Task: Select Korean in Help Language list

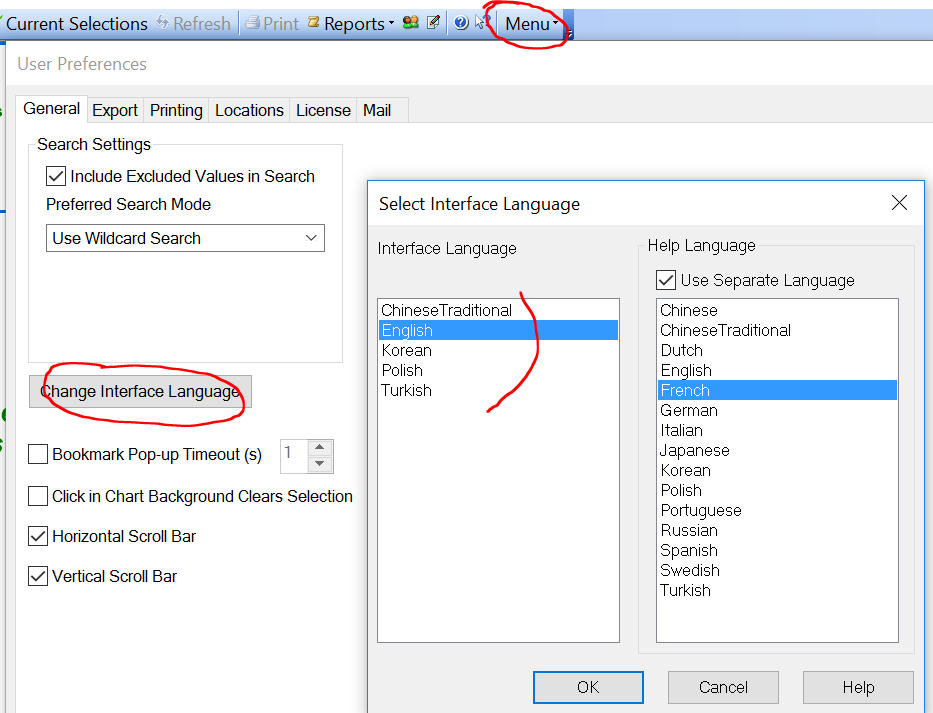Action: point(777,470)
